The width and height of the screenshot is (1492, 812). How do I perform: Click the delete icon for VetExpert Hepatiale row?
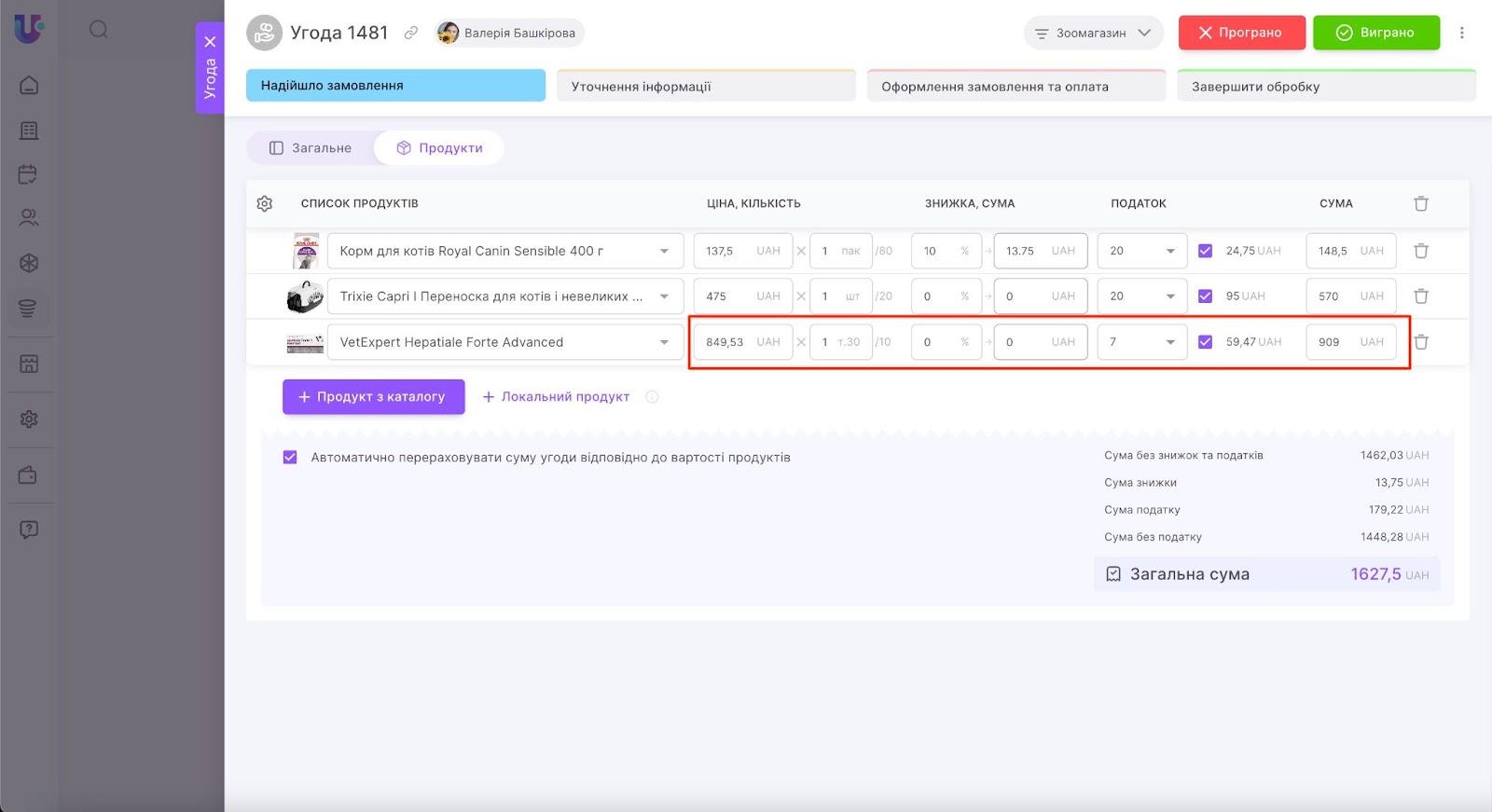[1420, 342]
